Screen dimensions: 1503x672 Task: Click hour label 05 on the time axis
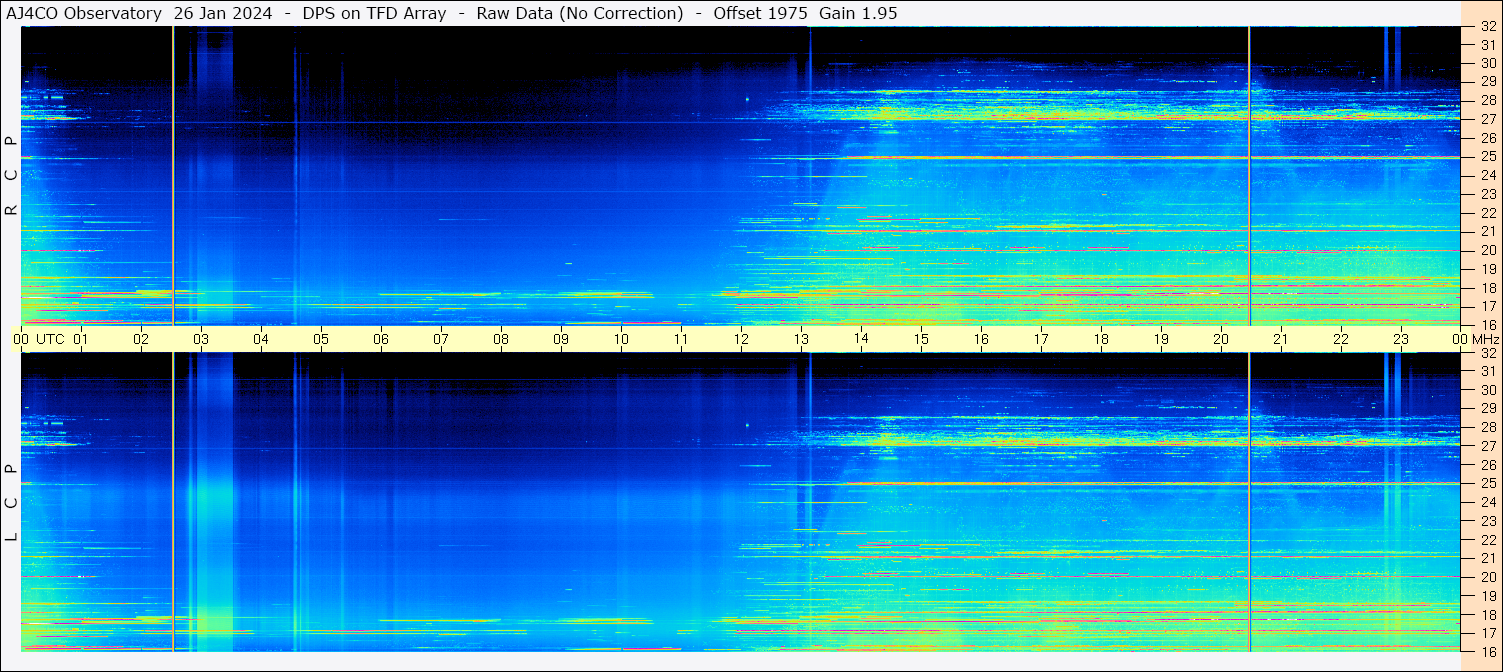(321, 339)
